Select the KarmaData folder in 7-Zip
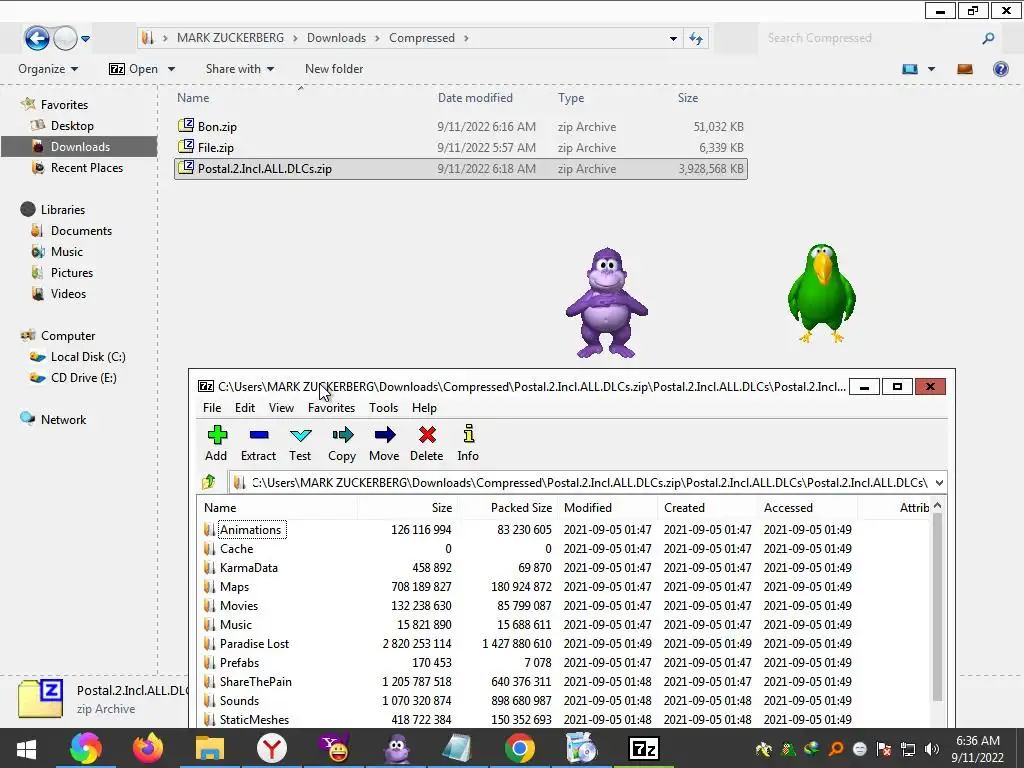Viewport: 1024px width, 768px height. pyautogui.click(x=248, y=568)
